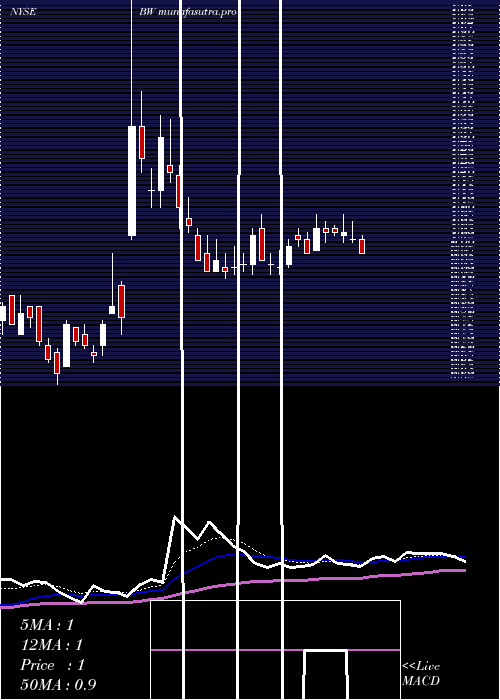Click the "12MA : 1" legend text
The image size is (500, 700).
[52, 645]
